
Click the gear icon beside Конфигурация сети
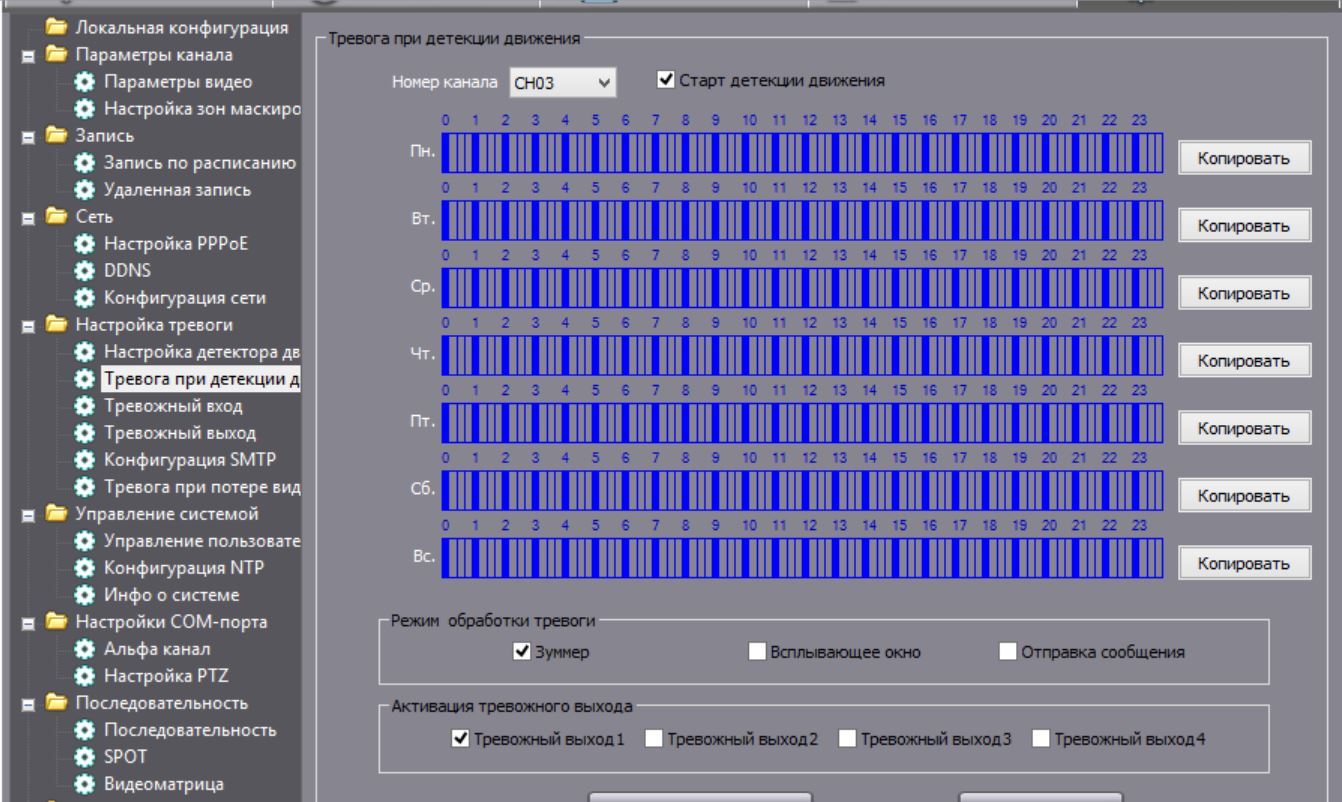[87, 297]
